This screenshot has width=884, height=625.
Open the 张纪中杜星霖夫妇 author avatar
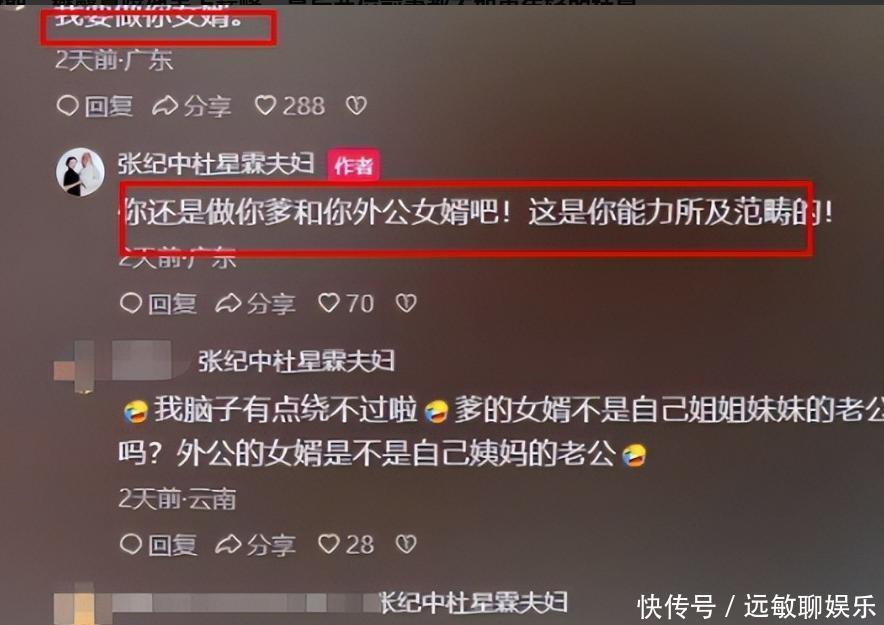(x=80, y=172)
